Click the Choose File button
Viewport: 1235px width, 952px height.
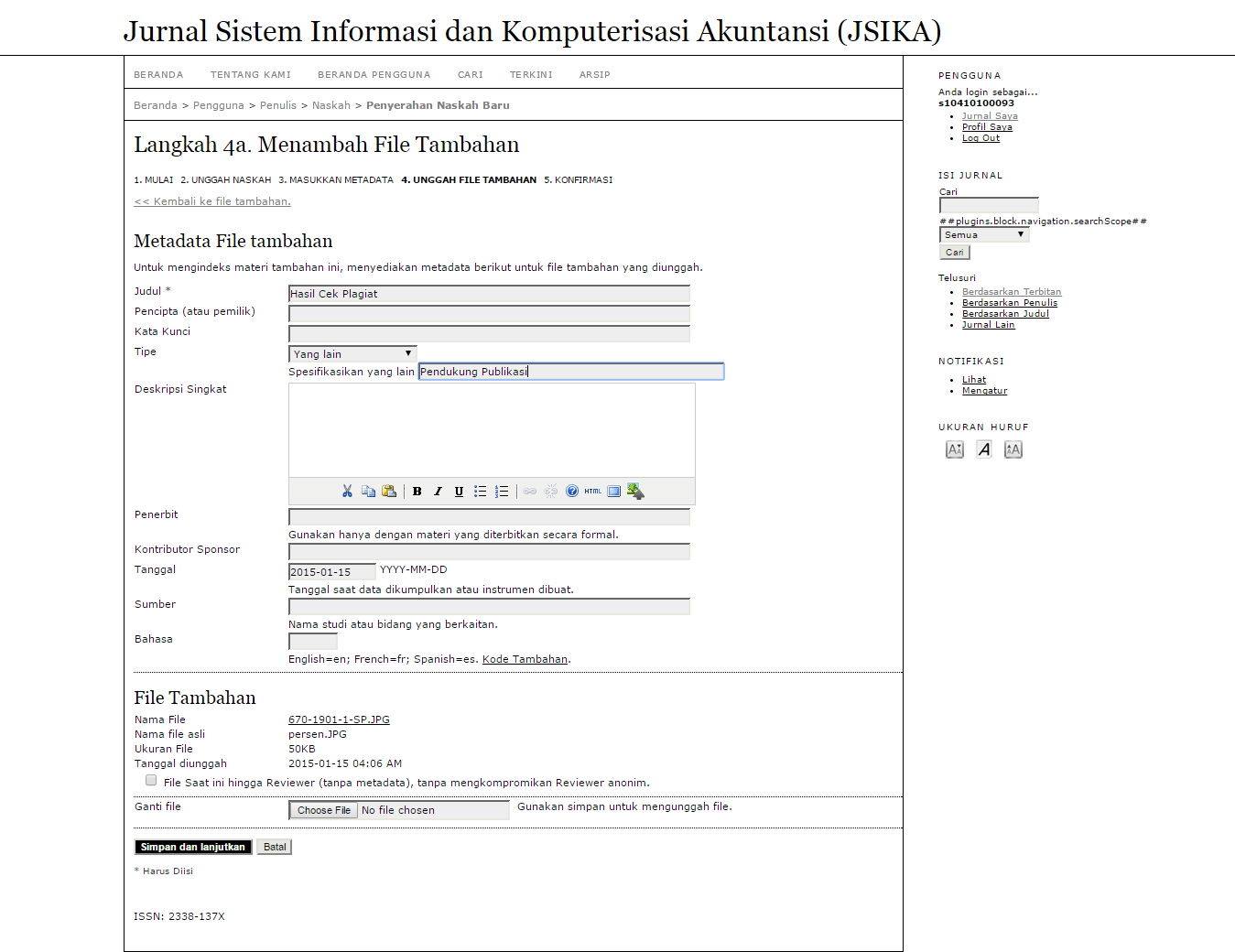pos(323,810)
